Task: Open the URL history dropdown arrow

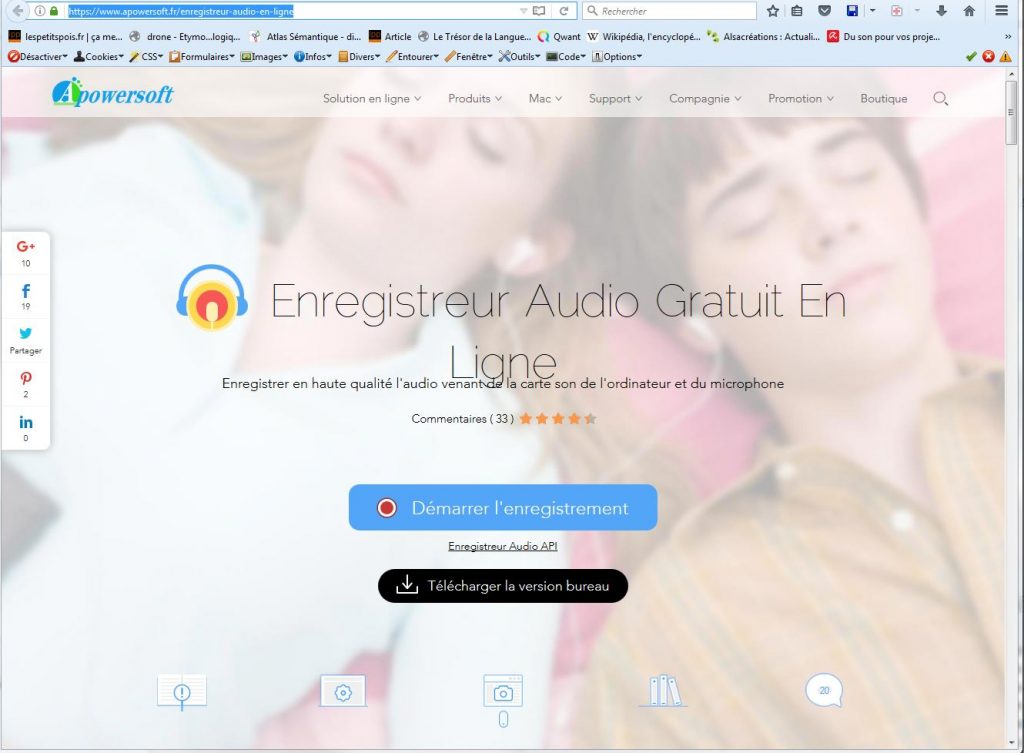Action: [x=523, y=11]
